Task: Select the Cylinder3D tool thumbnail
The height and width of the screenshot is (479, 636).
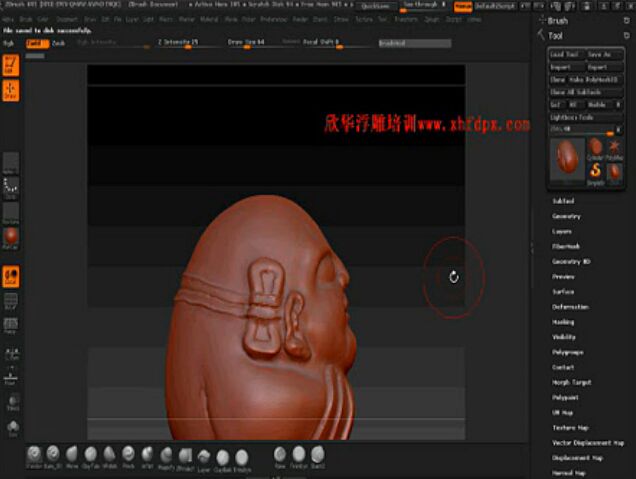Action: point(595,149)
